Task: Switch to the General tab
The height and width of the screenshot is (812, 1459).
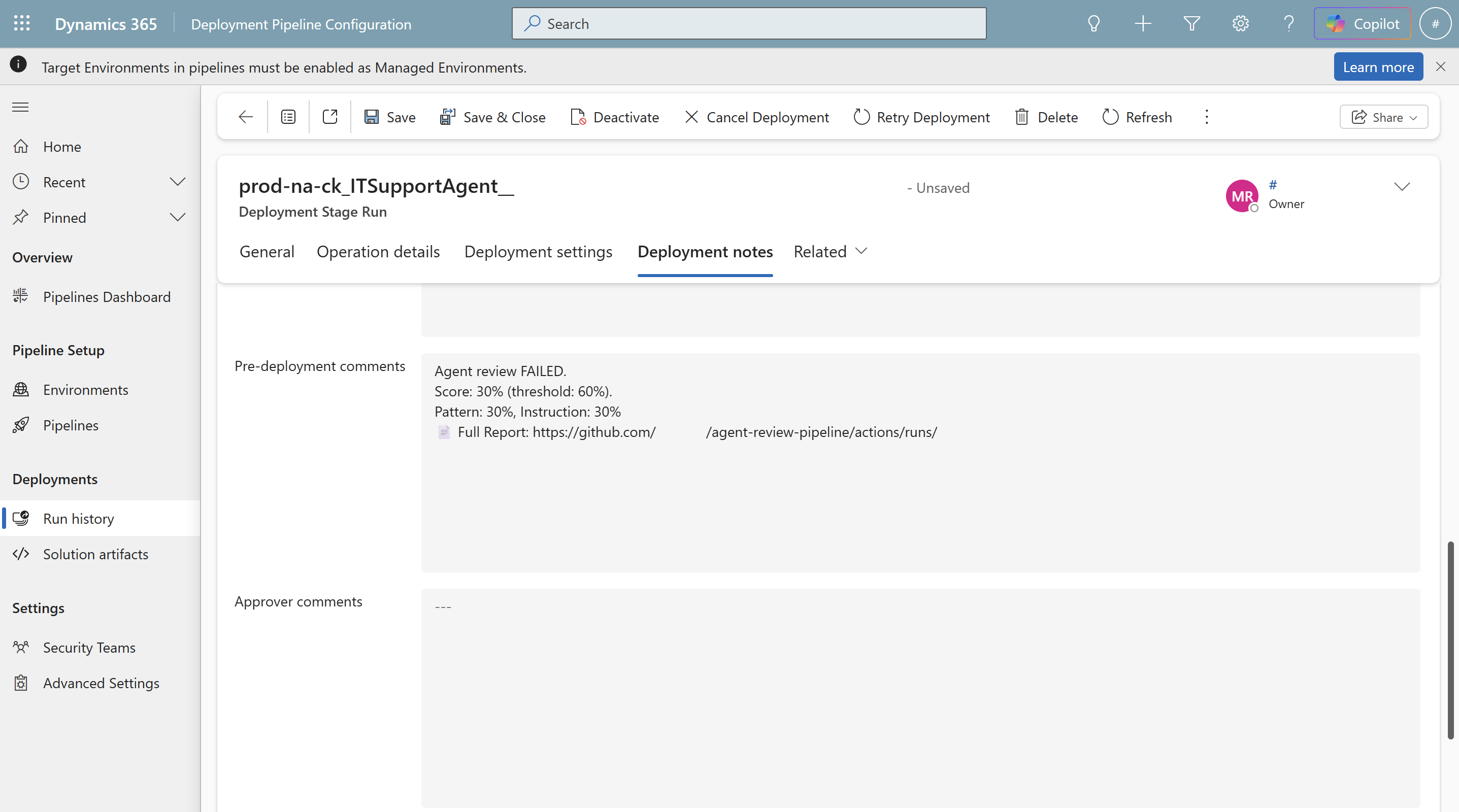Action: 267,251
